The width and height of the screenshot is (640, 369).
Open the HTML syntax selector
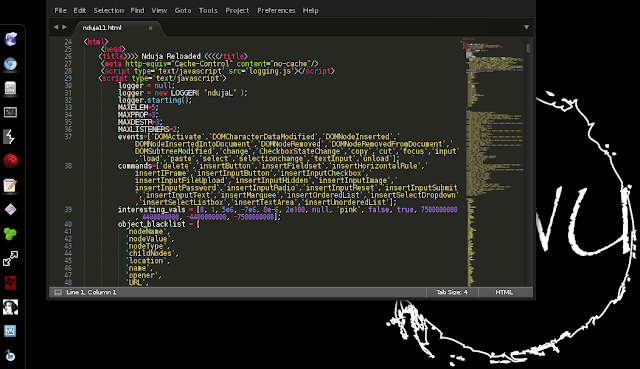click(x=504, y=292)
